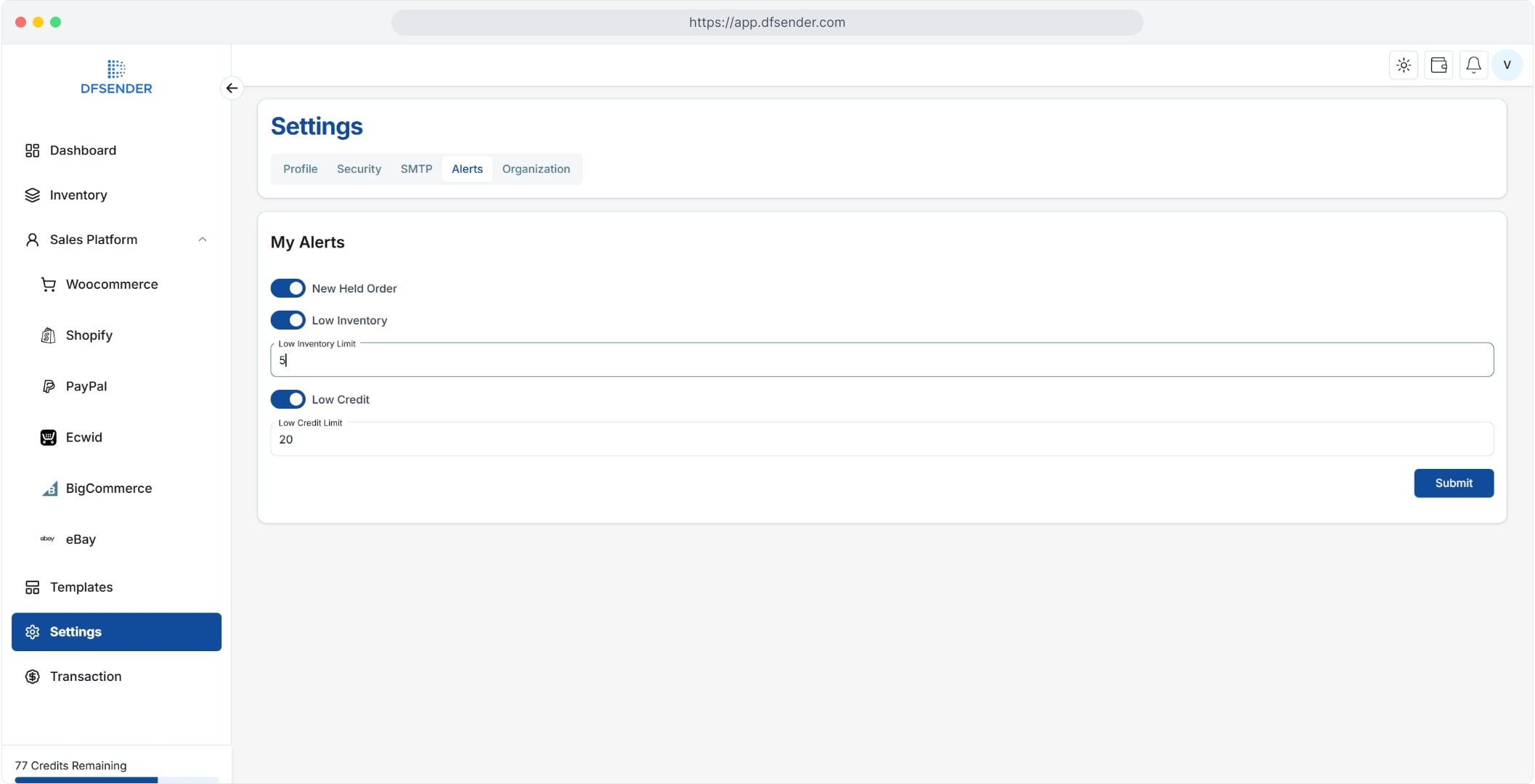Click the credits remaining progress bar

[x=116, y=780]
